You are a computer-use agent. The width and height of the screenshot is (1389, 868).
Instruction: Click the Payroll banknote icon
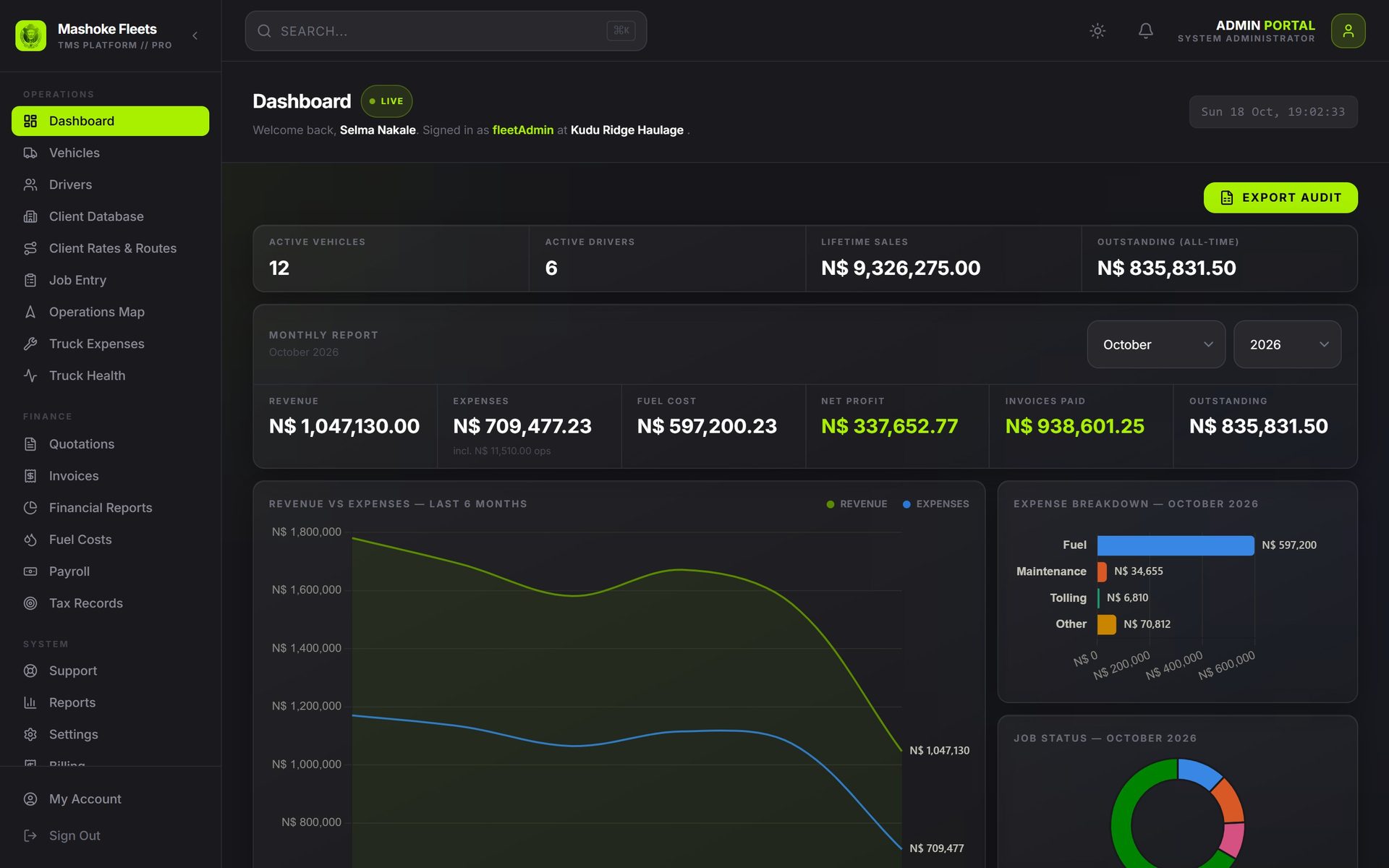click(30, 571)
